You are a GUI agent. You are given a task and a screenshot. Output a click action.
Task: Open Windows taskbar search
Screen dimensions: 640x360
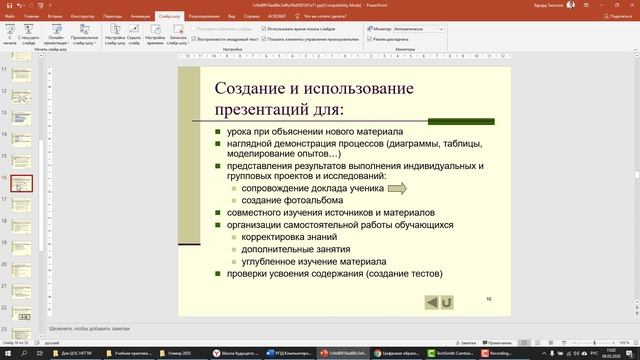pyautogui.click(x=24, y=353)
